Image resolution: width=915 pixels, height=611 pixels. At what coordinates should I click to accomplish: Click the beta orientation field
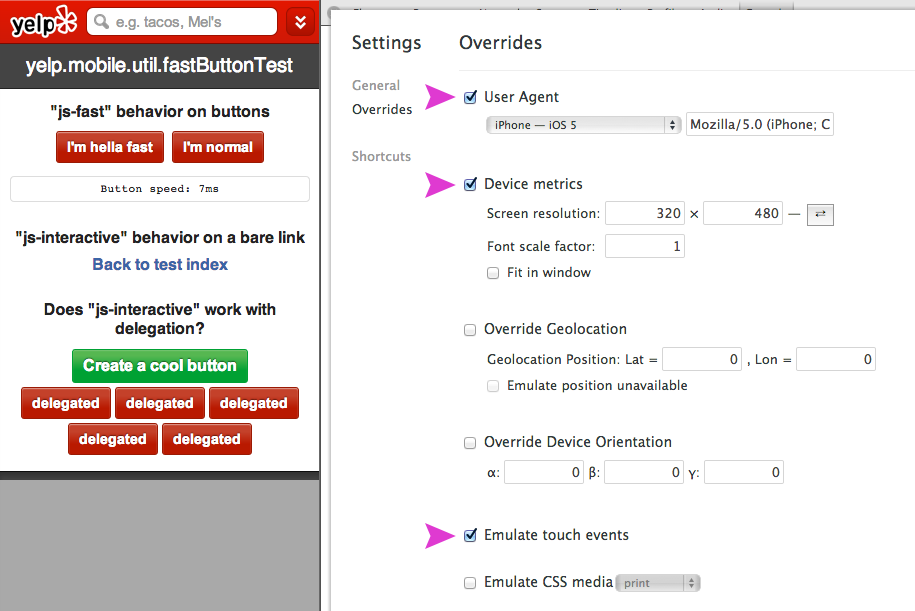click(644, 472)
